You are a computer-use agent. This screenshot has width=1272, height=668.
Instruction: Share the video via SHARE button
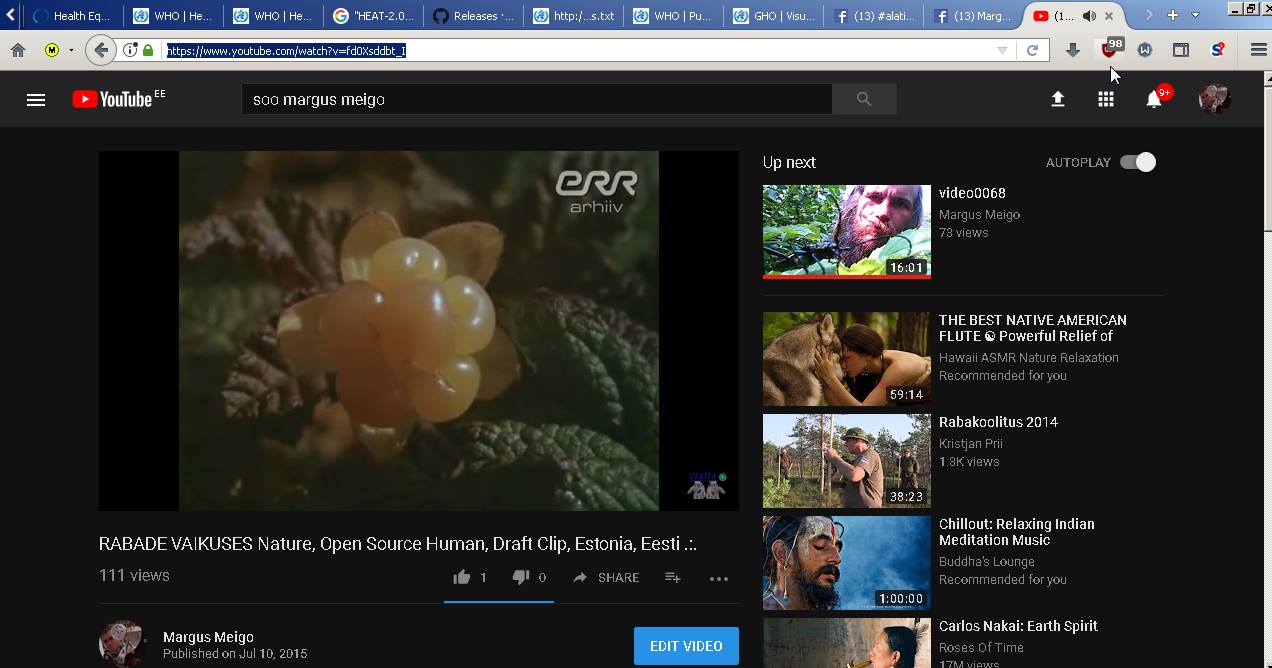pos(606,577)
